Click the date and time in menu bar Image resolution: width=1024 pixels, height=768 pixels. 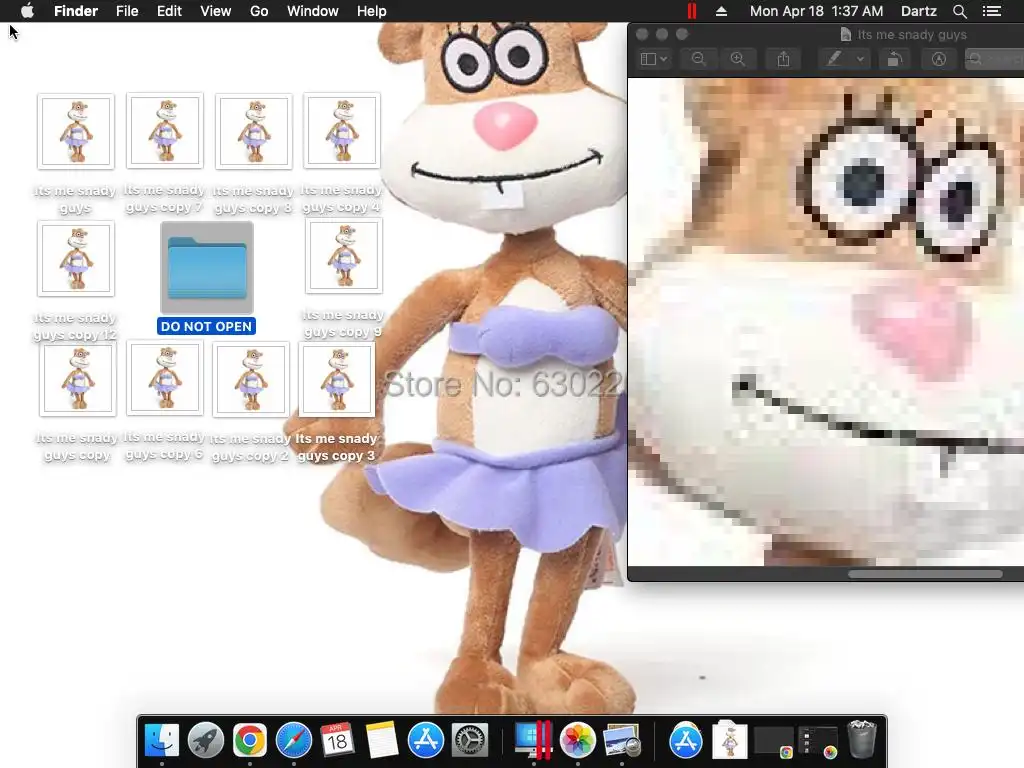(x=816, y=11)
